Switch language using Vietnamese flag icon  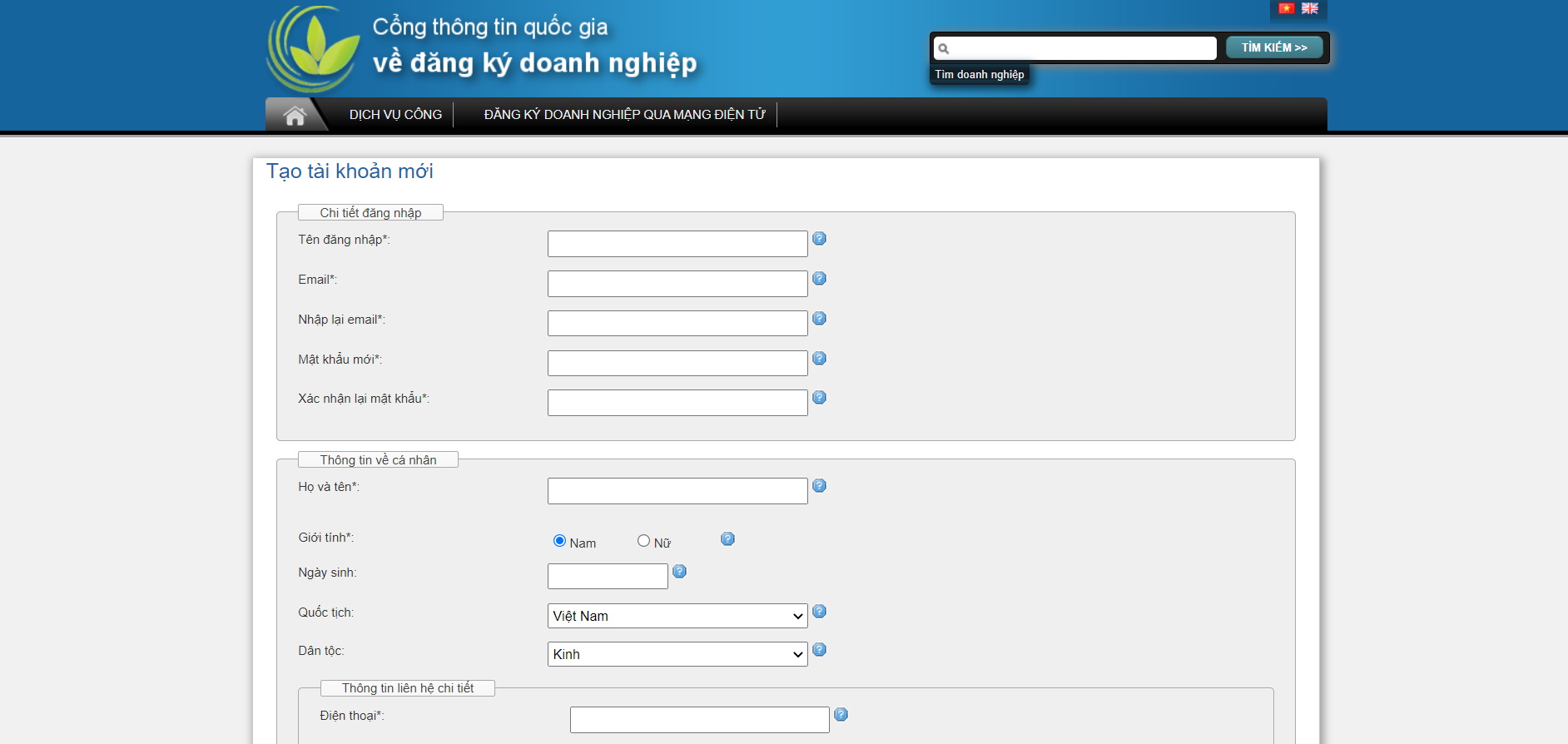1286,8
